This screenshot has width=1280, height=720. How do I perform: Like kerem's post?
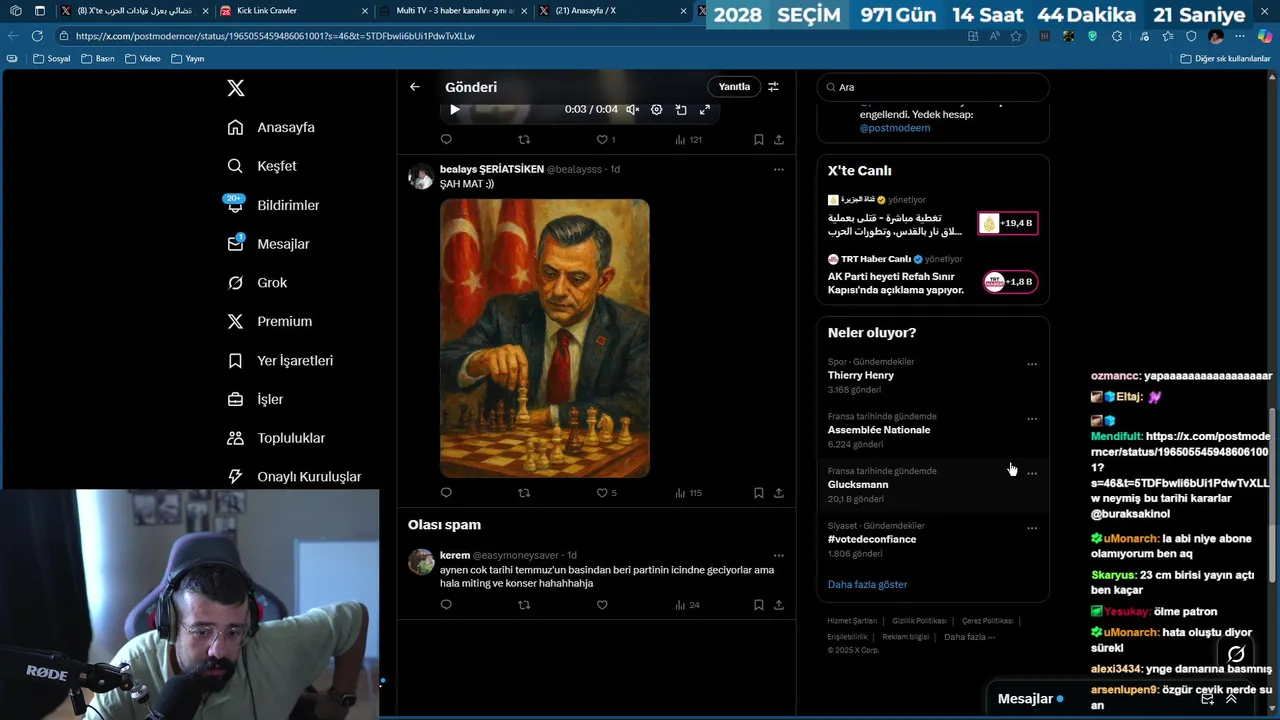(602, 605)
